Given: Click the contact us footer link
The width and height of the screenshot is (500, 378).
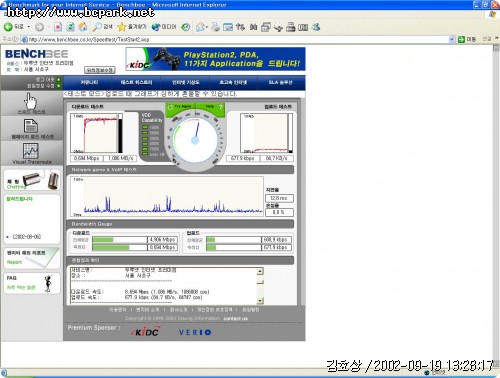Looking at the screenshot, I should pyautogui.click(x=235, y=319).
